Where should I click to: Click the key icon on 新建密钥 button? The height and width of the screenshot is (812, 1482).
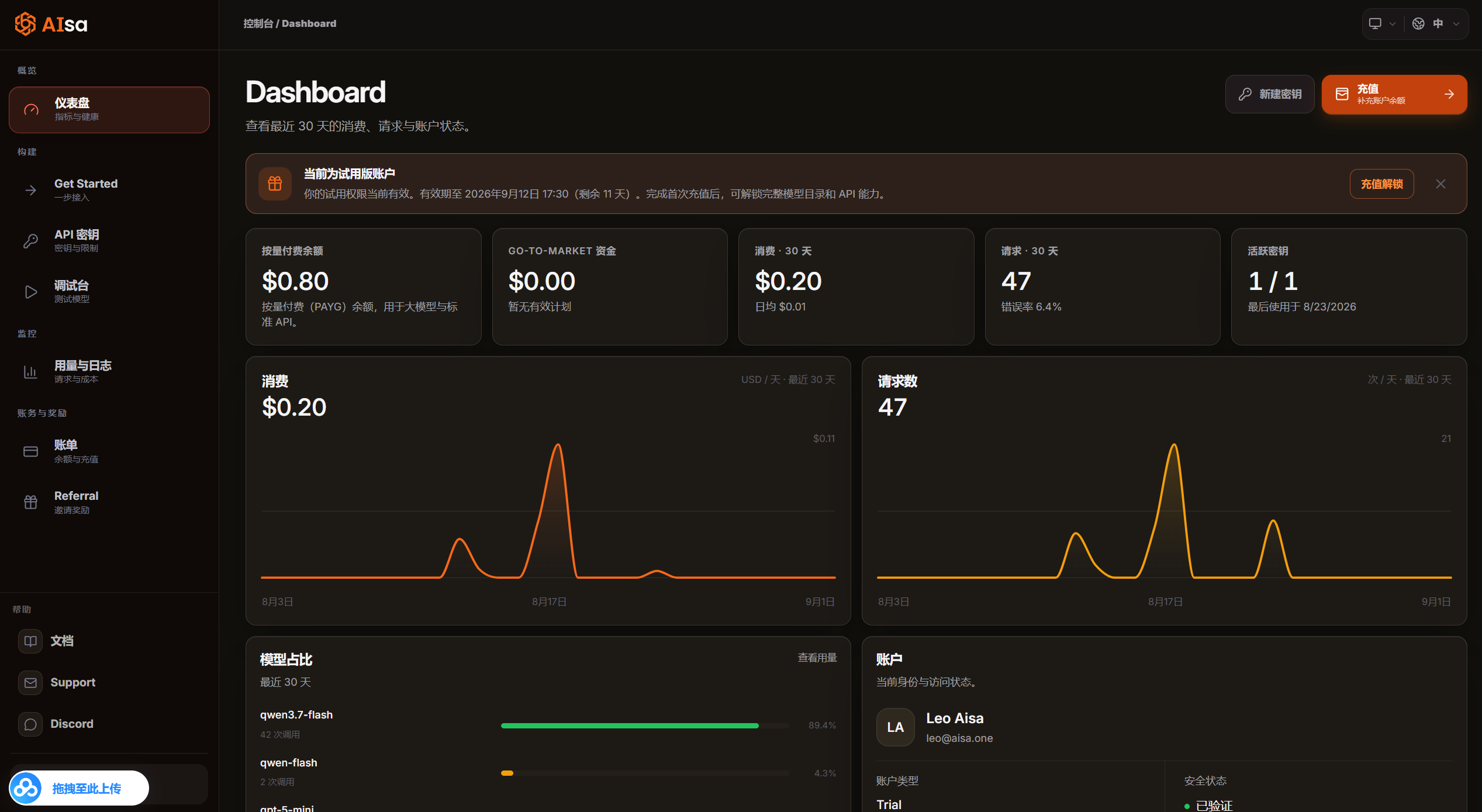[1245, 94]
